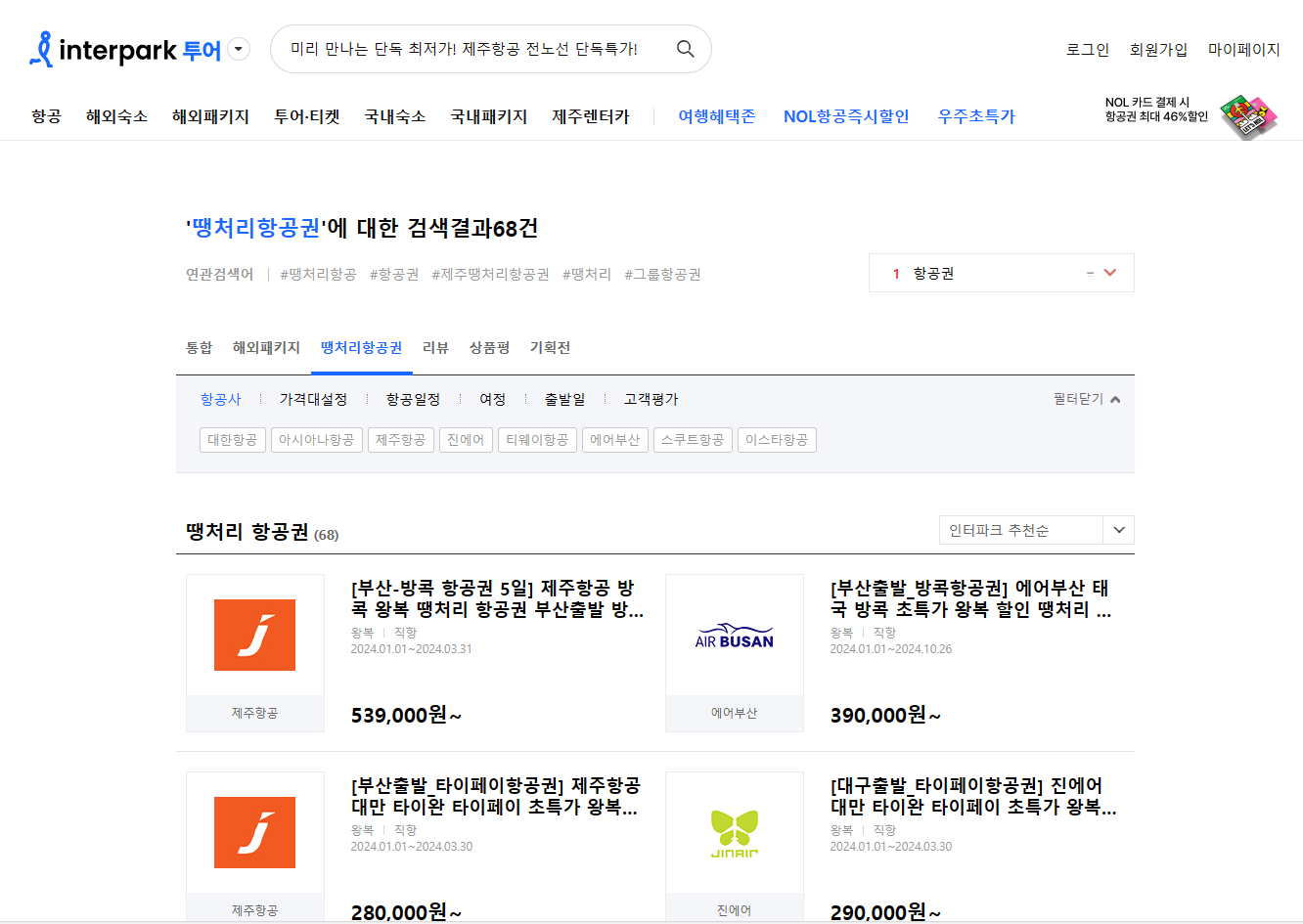Switch to the 땡처리항공권 tab
This screenshot has width=1303, height=924.
[361, 348]
